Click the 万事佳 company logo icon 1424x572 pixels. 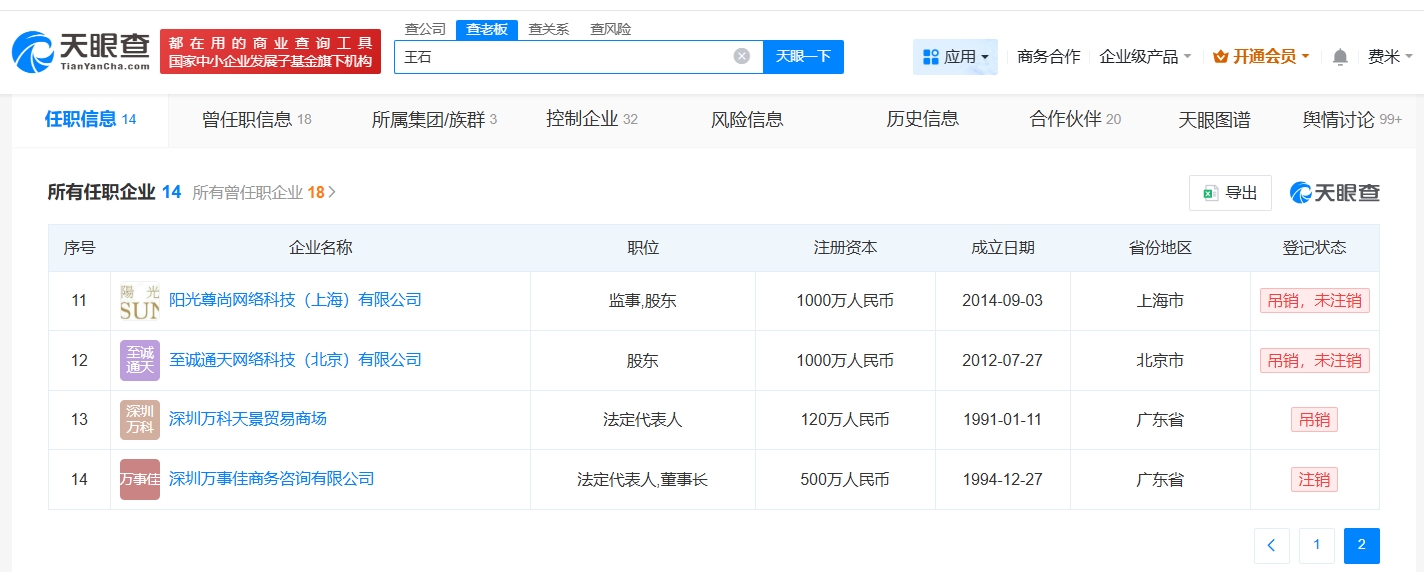(x=139, y=479)
